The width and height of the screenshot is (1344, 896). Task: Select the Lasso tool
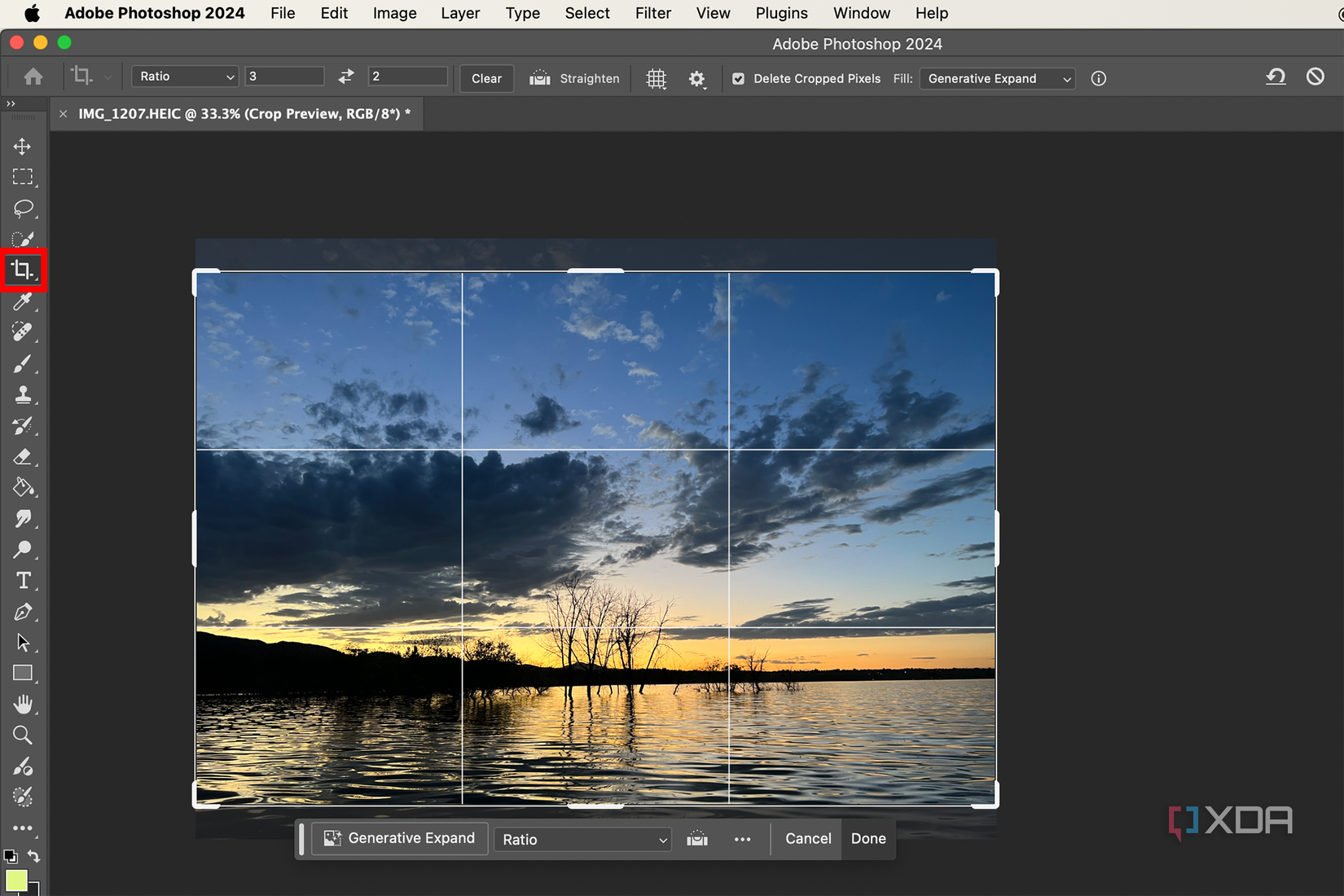coord(23,208)
